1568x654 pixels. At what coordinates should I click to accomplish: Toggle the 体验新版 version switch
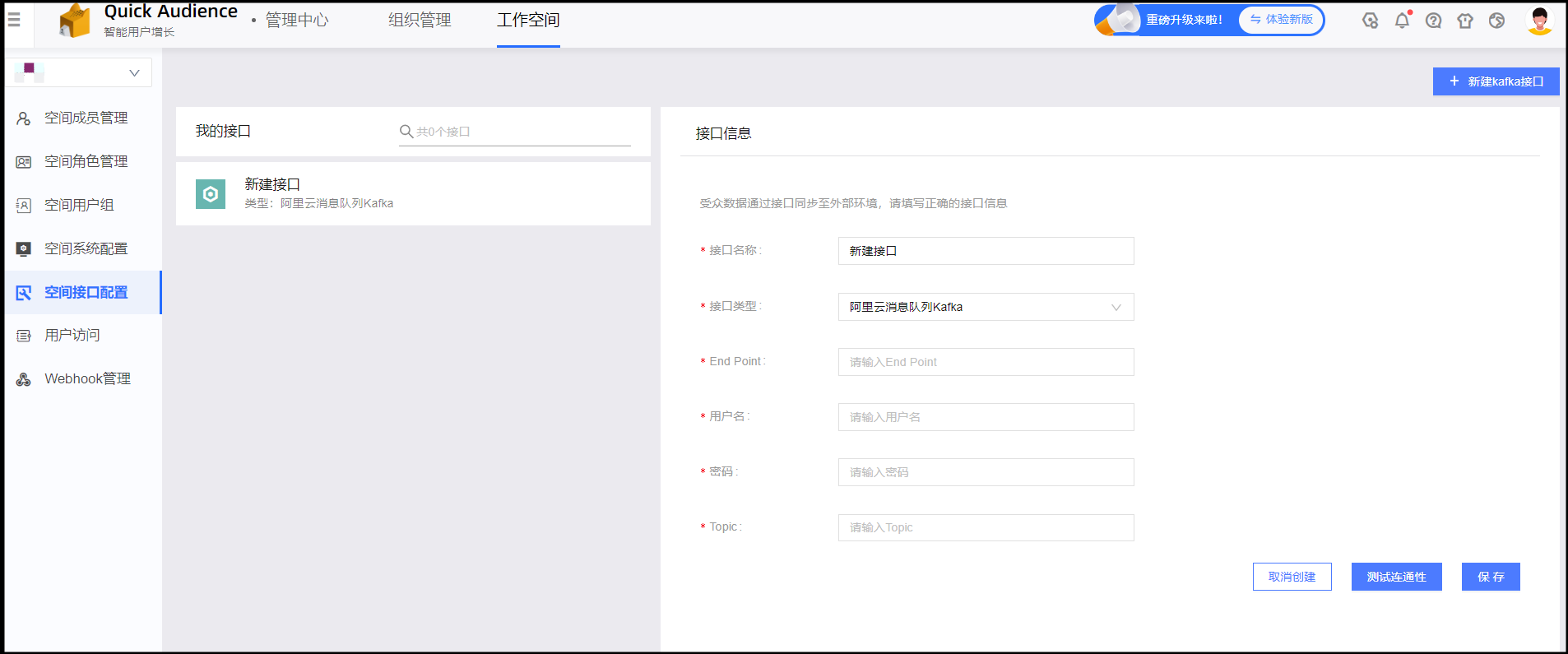tap(1281, 20)
